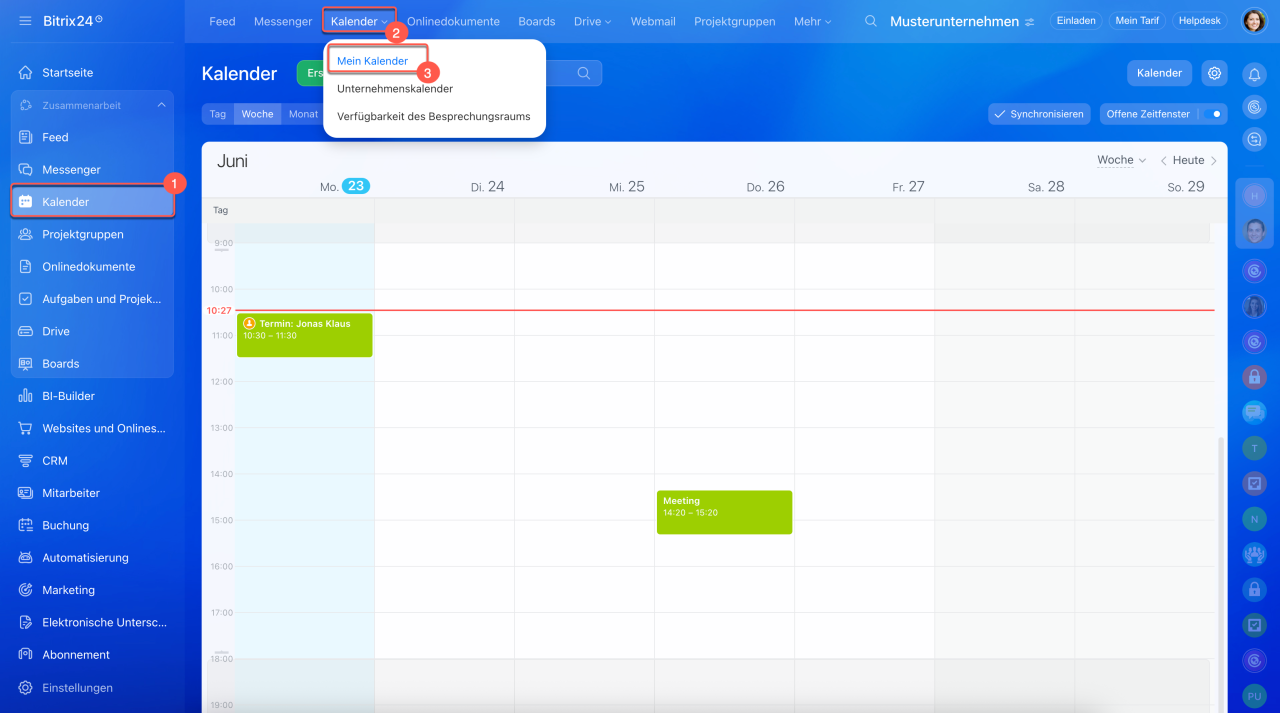Screen dimensions: 1280x713
Task: Open Feed in the top navigation
Action: 222,21
